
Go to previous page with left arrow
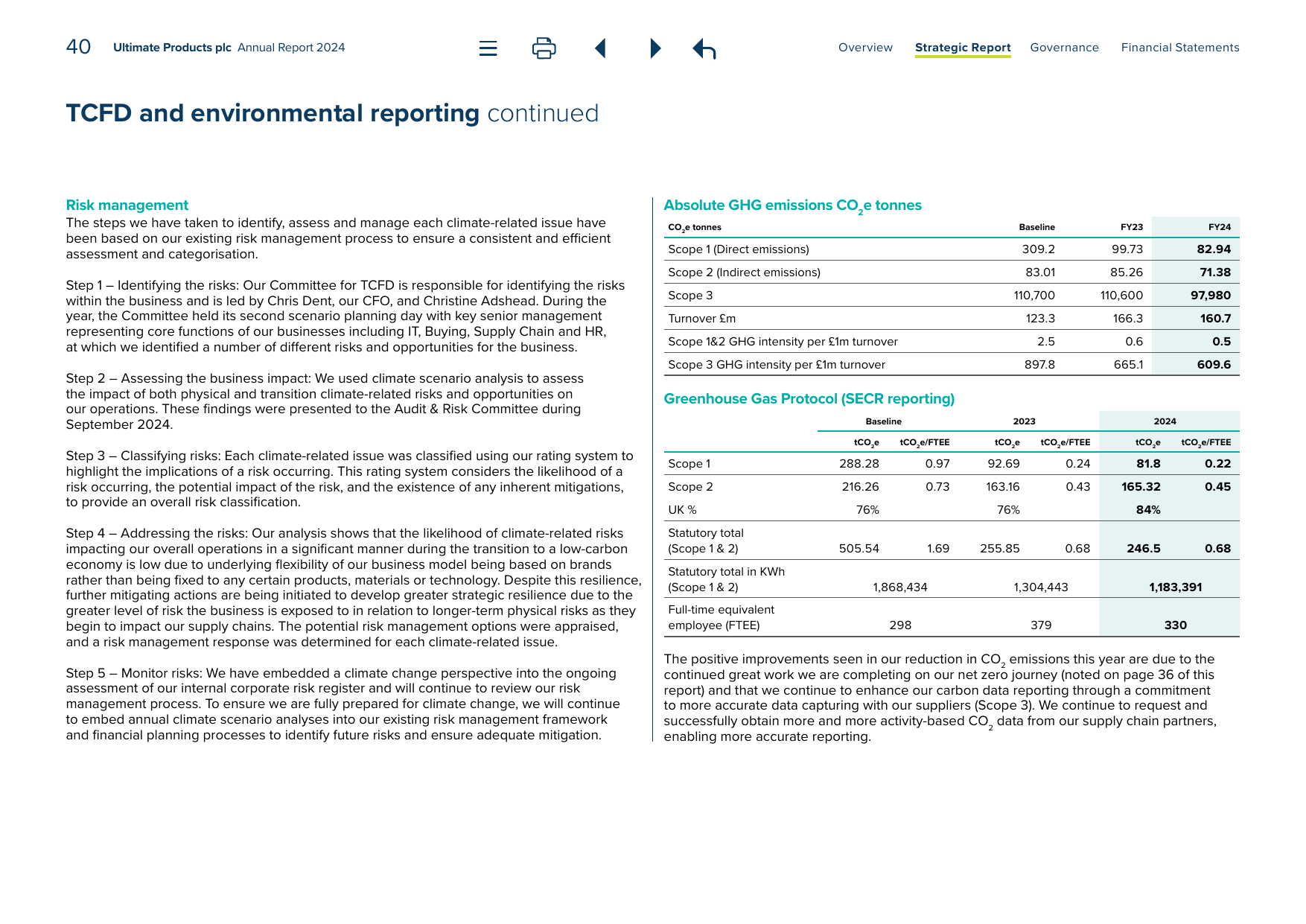[x=600, y=48]
